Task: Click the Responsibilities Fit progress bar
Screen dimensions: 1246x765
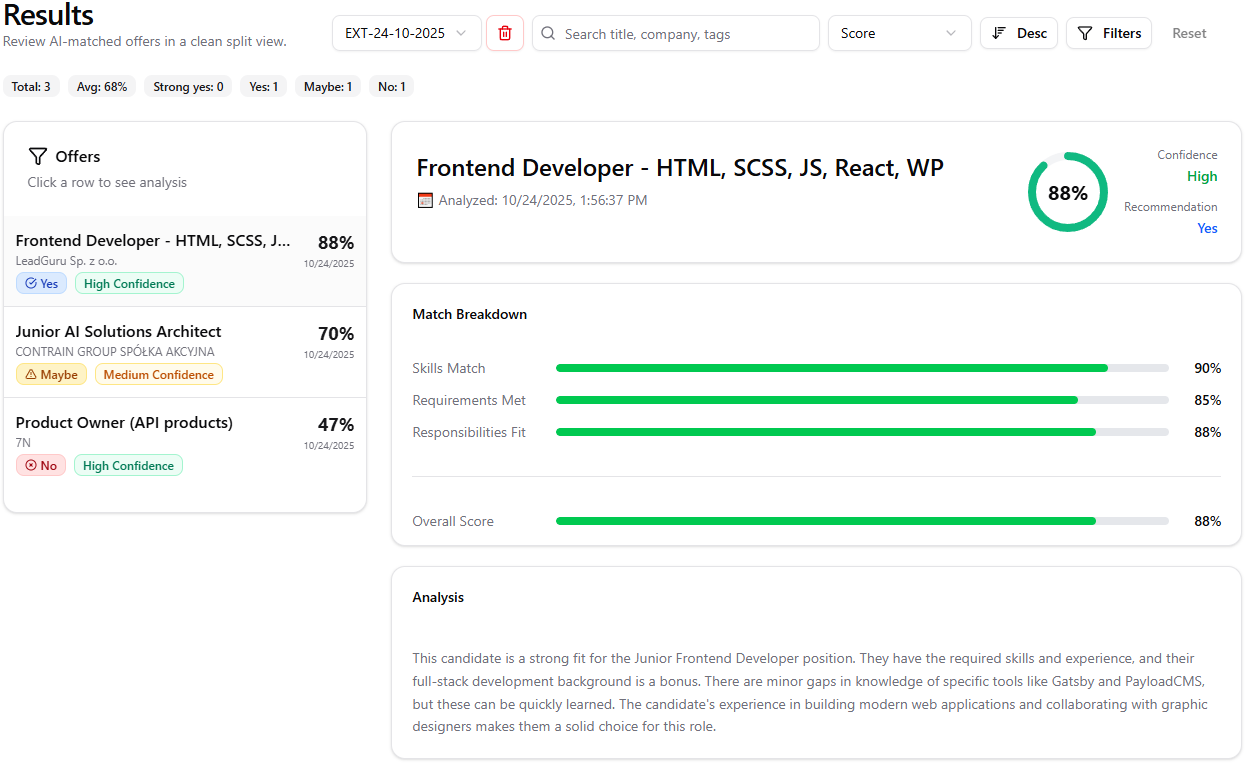Action: click(x=862, y=432)
